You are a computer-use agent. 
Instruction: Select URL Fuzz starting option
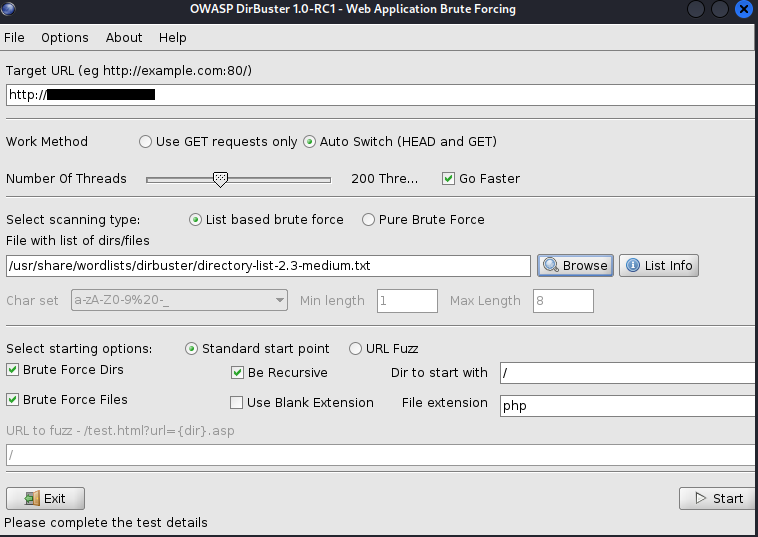tap(355, 349)
